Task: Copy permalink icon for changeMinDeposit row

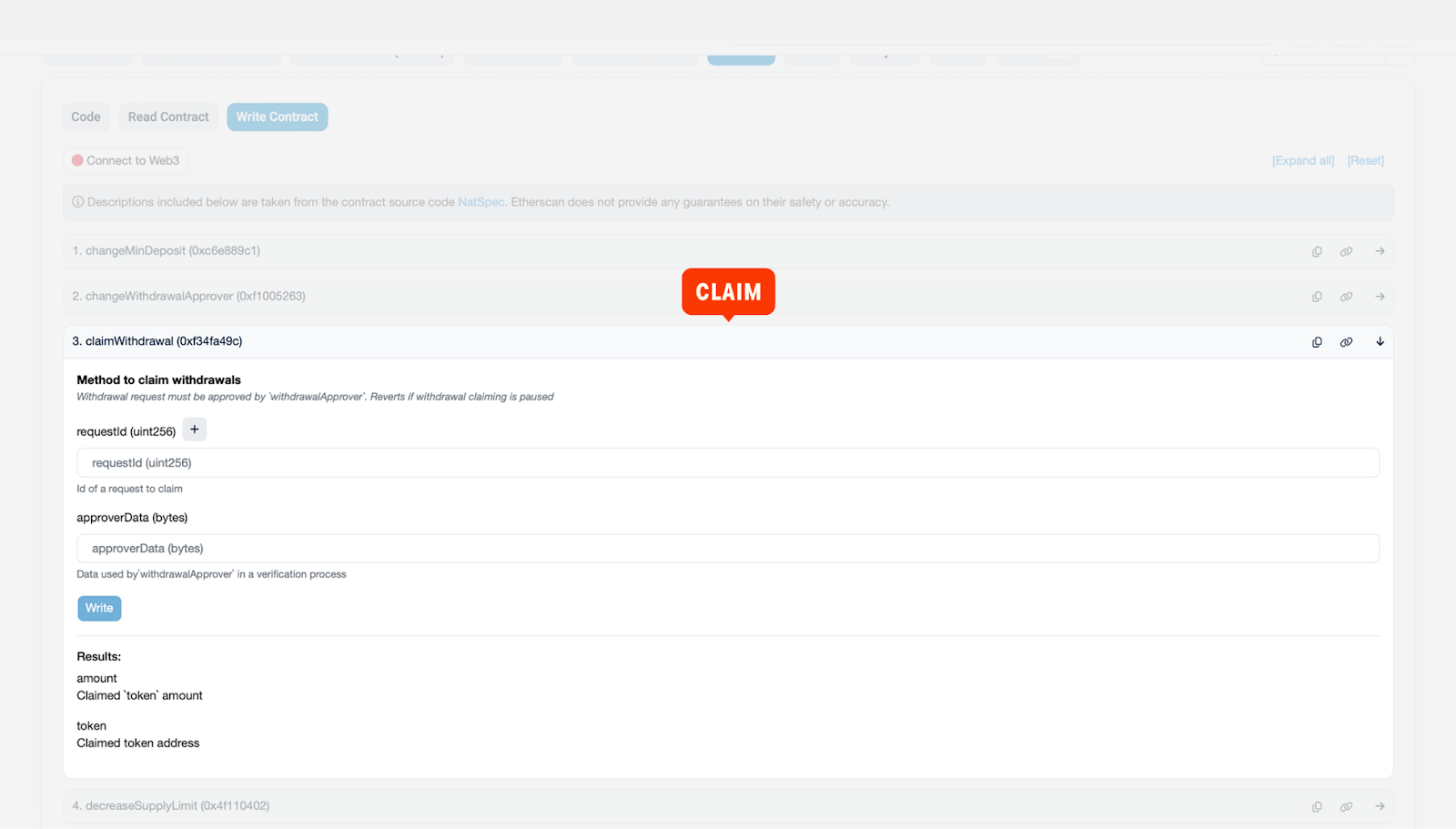Action: [x=1346, y=251]
